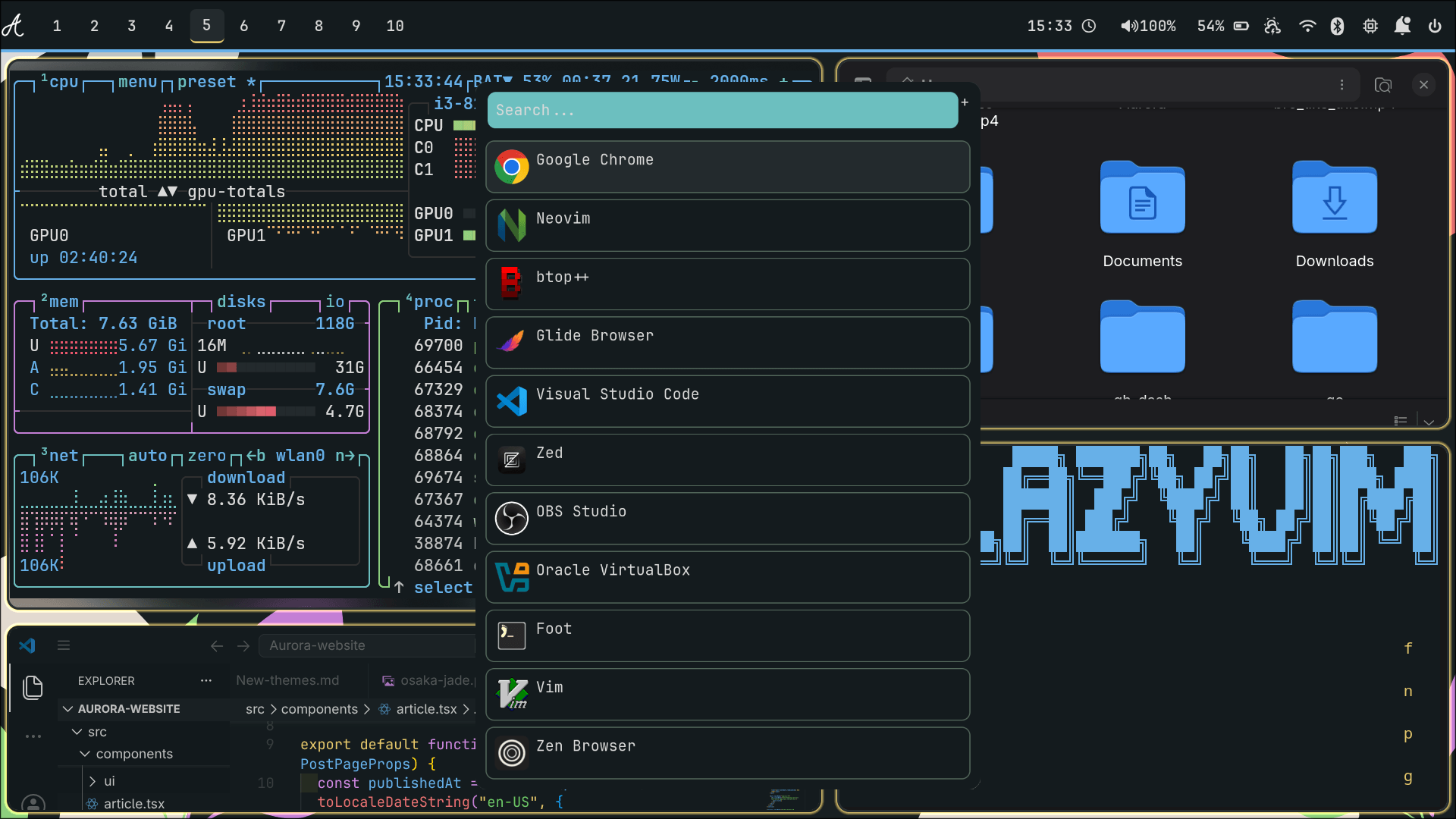
Task: Switch btop network interface wlan0
Action: (x=300, y=456)
